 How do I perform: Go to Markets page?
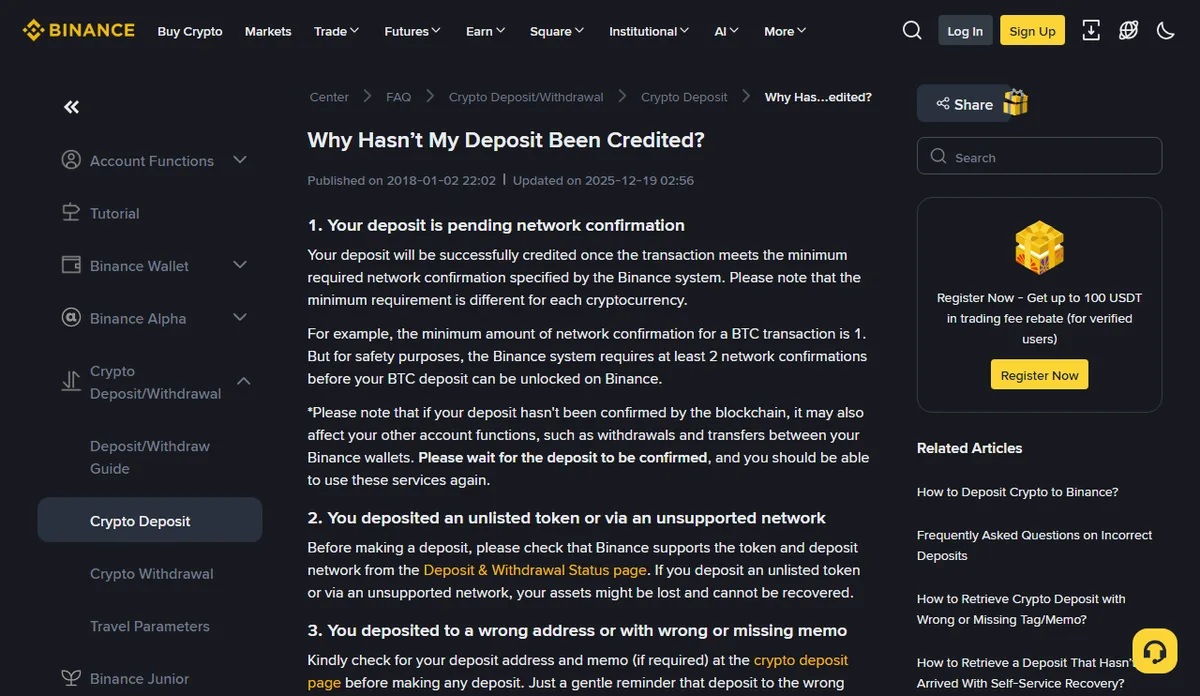268,31
